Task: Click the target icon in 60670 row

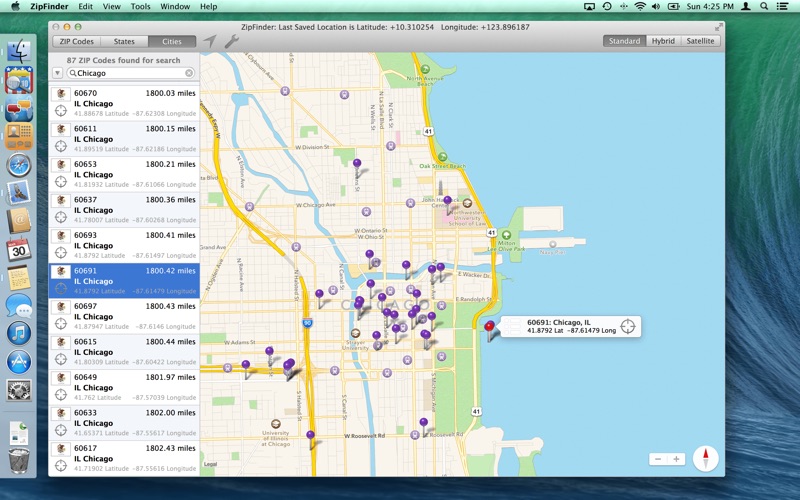Action: pos(61,111)
